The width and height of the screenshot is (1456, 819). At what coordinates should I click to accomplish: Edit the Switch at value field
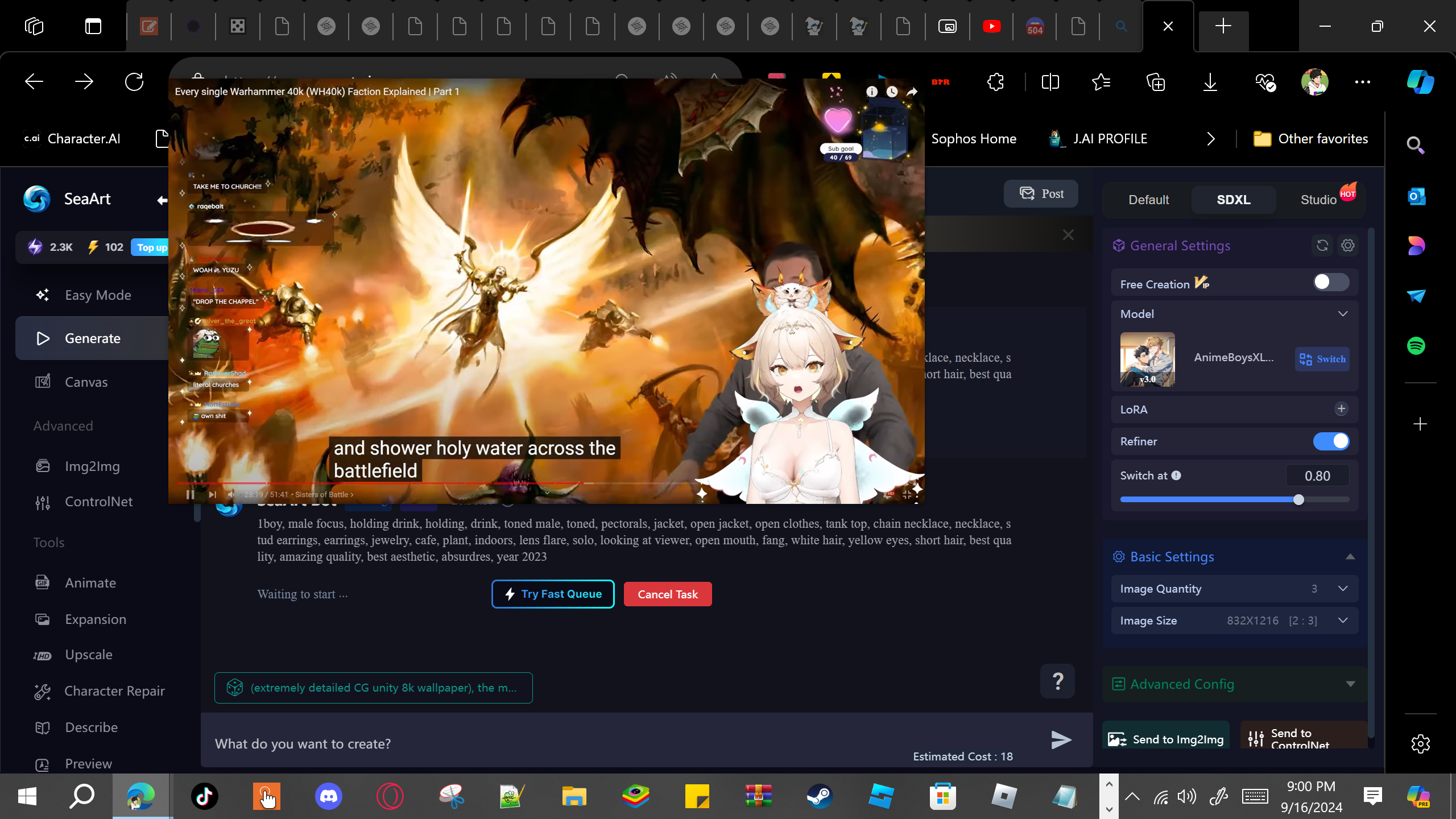coord(1317,476)
